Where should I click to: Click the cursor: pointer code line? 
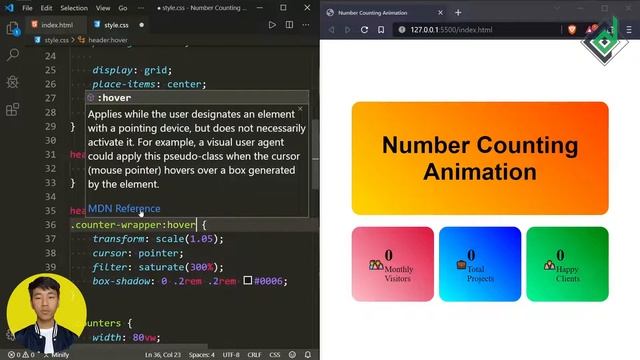[138, 253]
